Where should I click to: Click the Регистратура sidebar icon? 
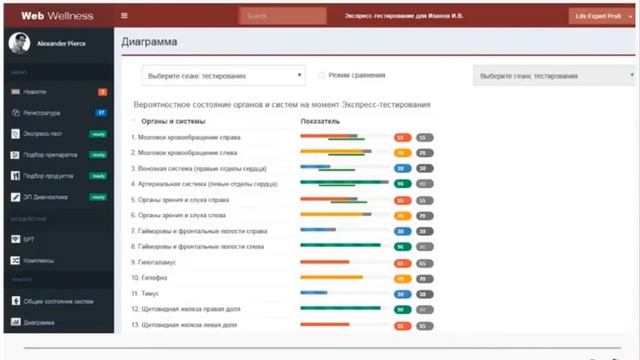point(16,113)
